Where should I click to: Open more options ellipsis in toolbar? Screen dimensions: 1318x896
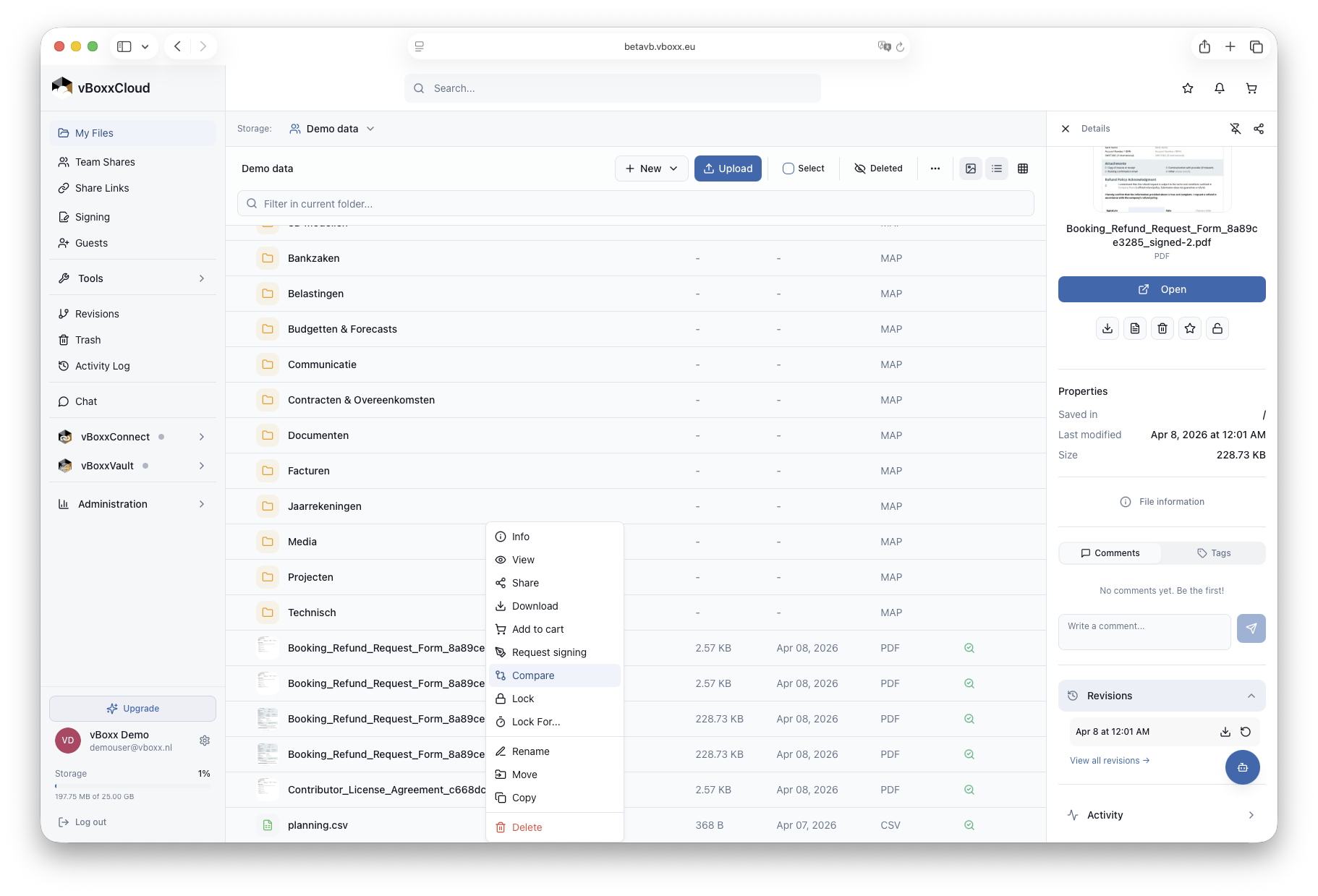(935, 168)
